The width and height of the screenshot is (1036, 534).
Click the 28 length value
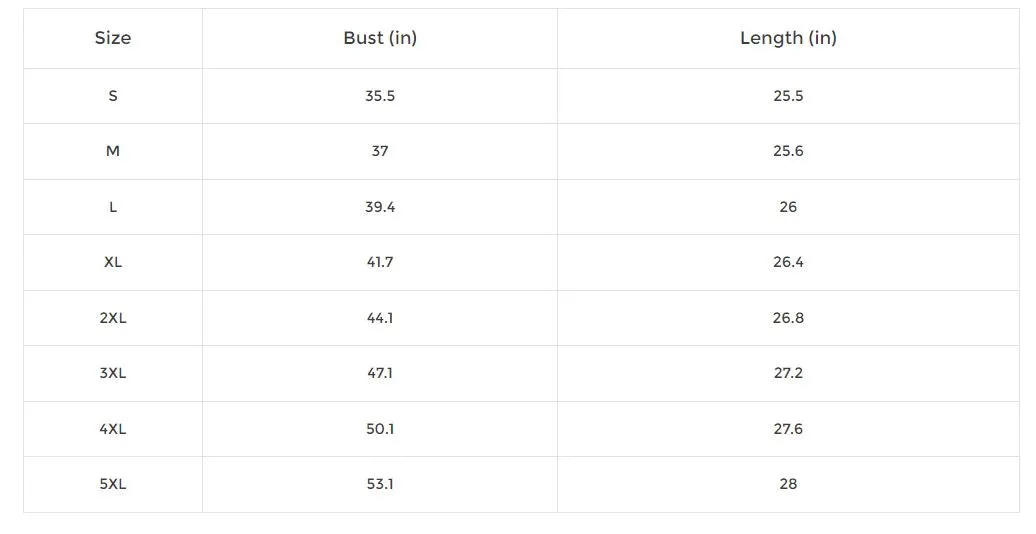[x=788, y=484]
